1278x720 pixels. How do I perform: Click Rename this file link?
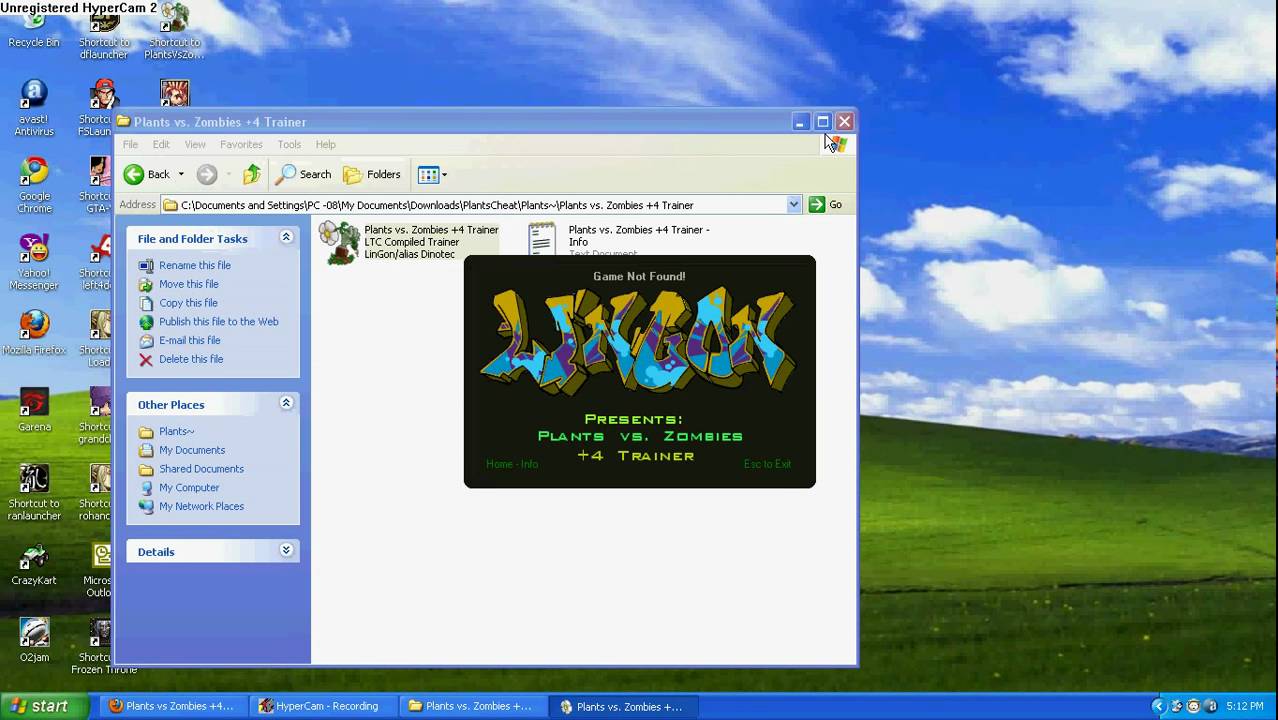pos(195,265)
